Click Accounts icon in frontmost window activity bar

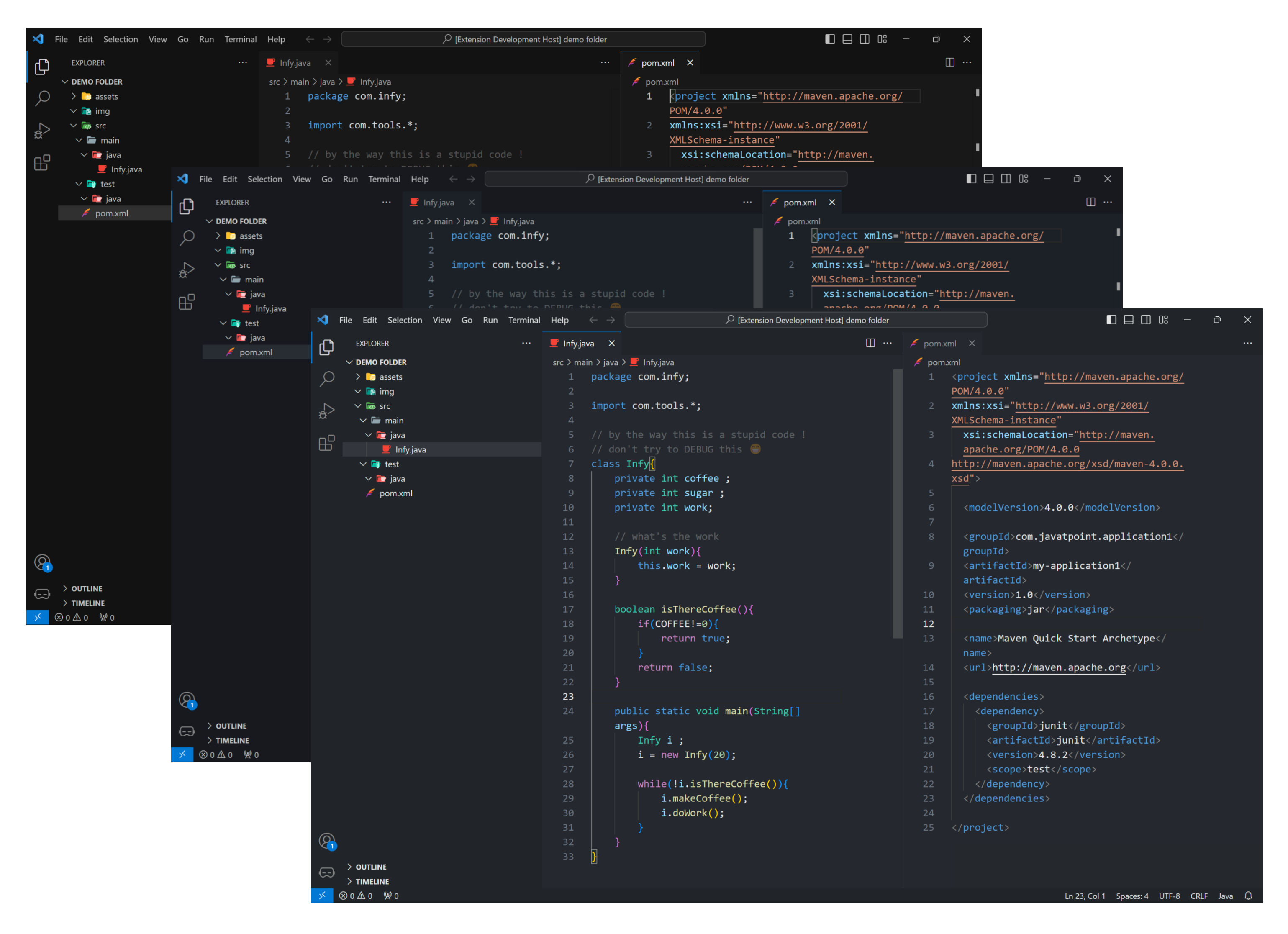326,841
